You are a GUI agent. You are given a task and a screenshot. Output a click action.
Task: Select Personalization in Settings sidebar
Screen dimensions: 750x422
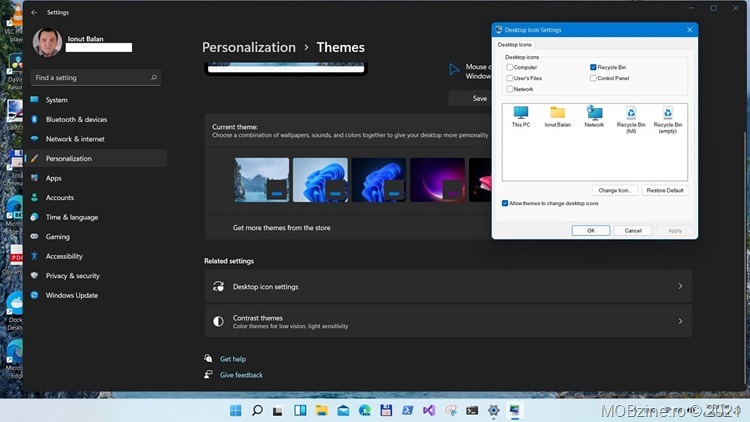(x=97, y=158)
